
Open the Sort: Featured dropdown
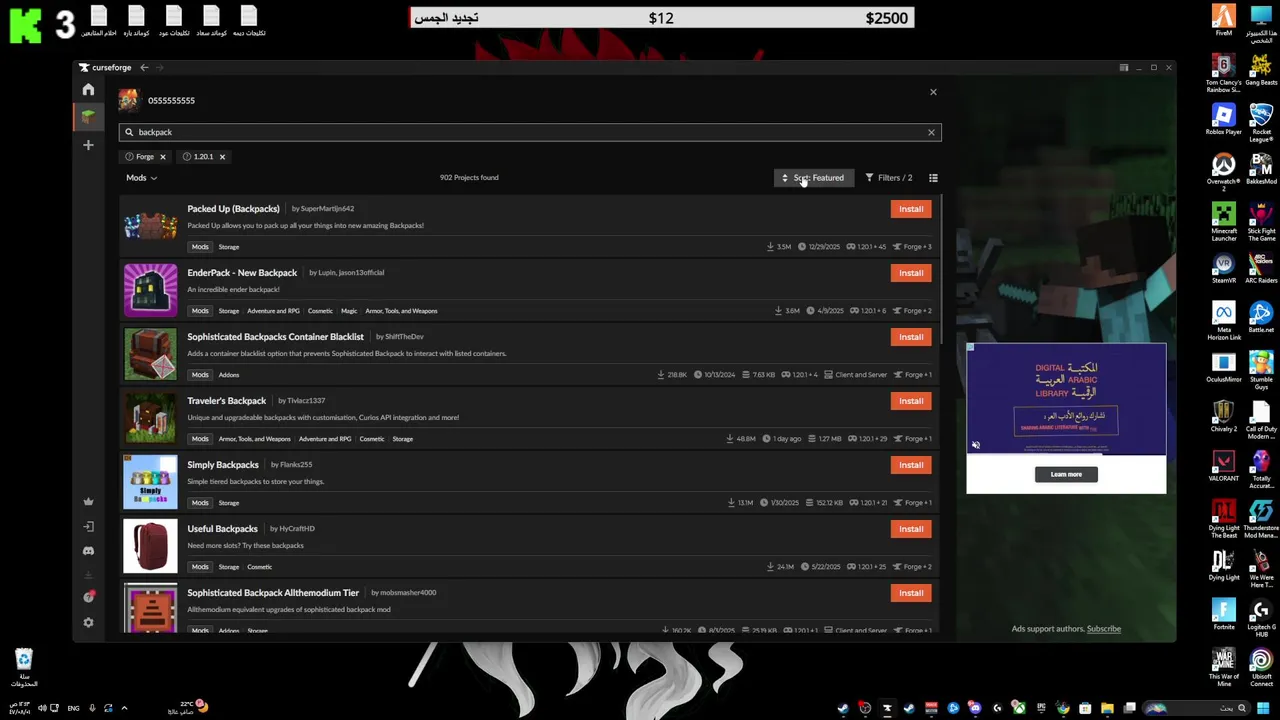tap(814, 178)
